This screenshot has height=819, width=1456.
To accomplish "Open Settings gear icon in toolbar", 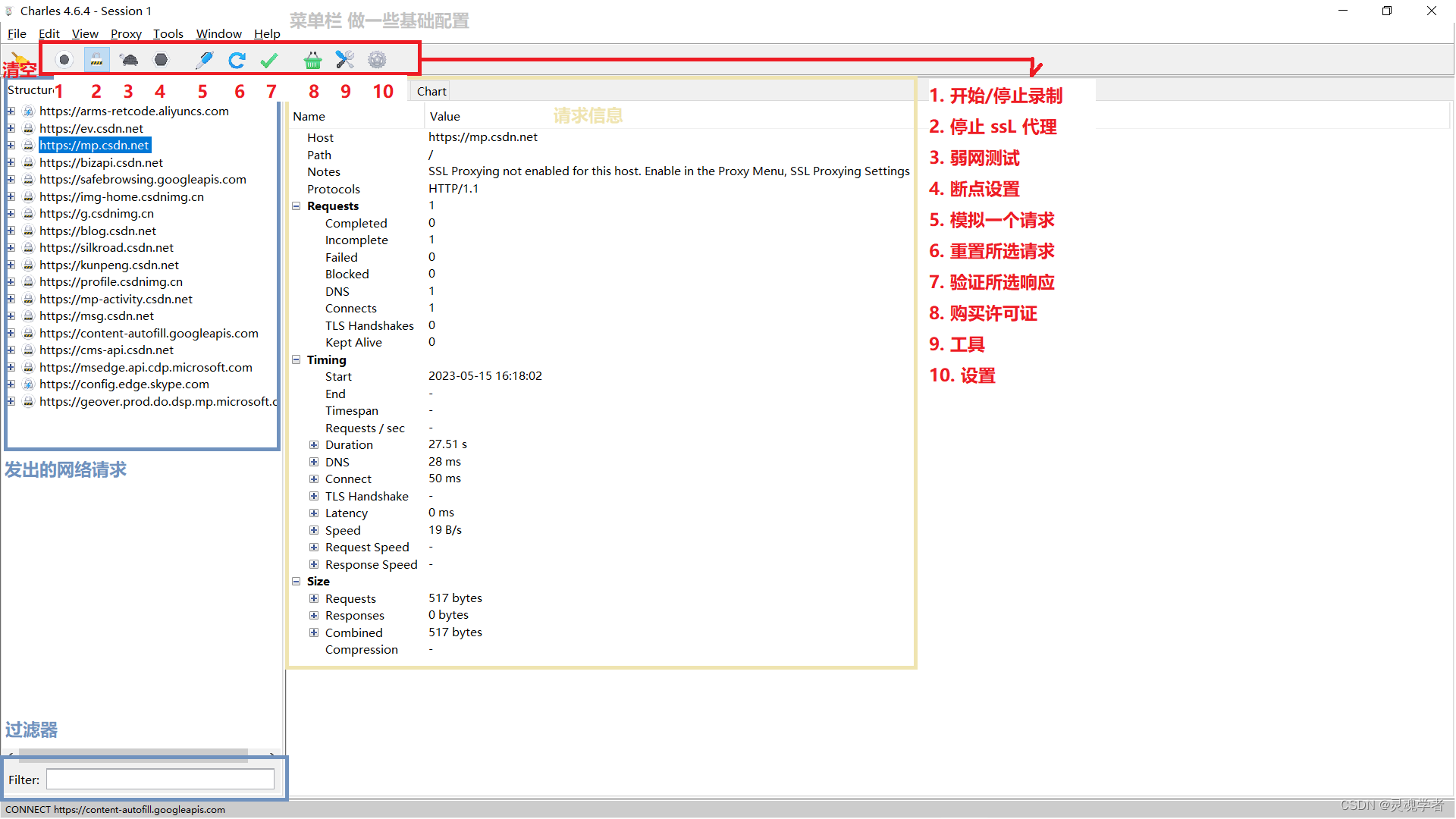I will [x=377, y=60].
